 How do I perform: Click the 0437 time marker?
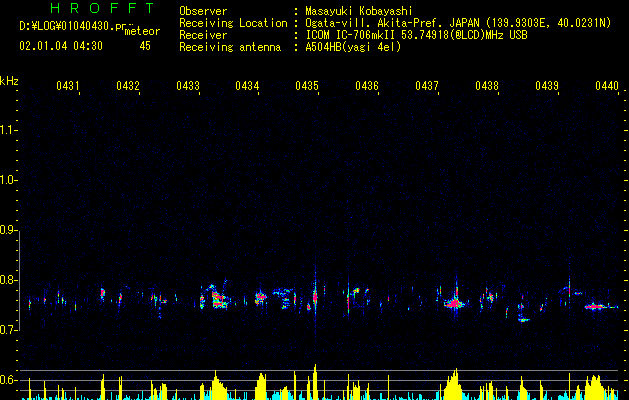pos(427,86)
